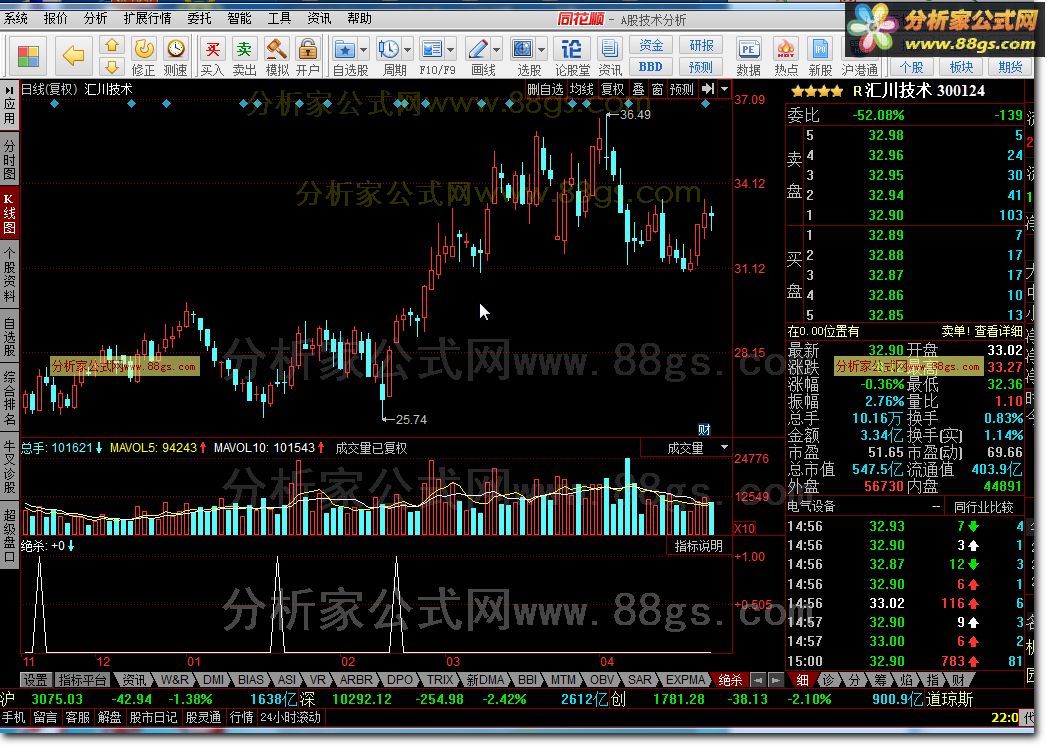
Task: Click the 资金 capital button
Action: (651, 45)
